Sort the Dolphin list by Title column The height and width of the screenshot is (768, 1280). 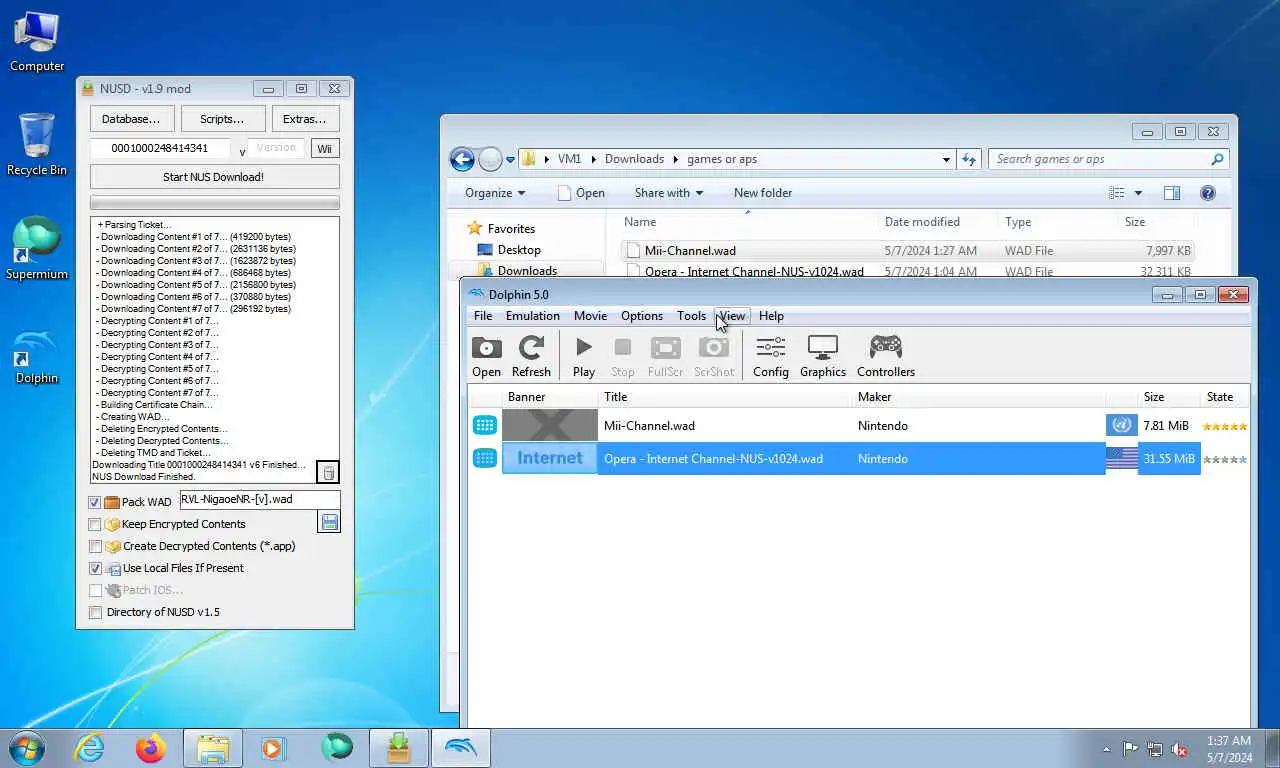click(x=726, y=397)
